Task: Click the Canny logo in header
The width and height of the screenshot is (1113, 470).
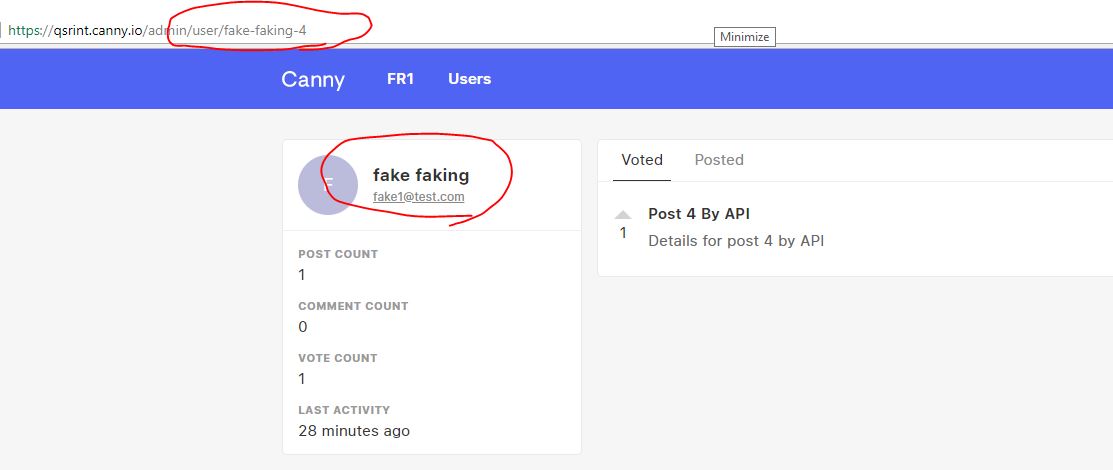Action: (313, 80)
